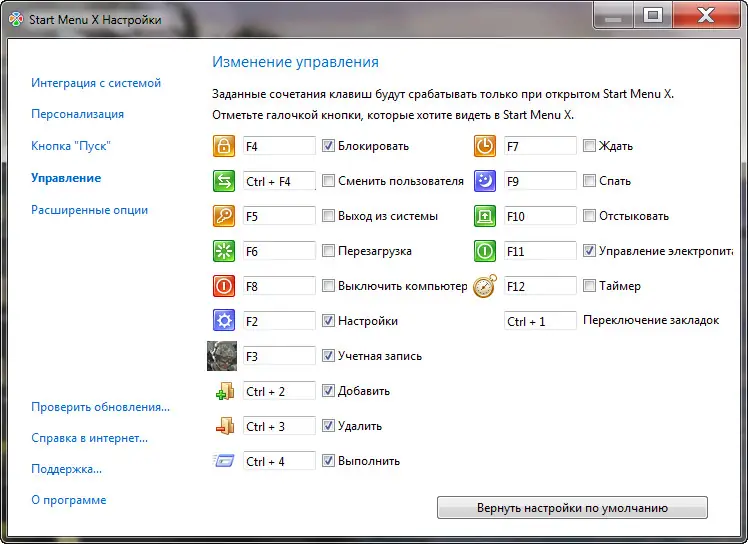This screenshot has height=544, width=748.
Task: Click the F4 hotkey field
Action: [279, 146]
